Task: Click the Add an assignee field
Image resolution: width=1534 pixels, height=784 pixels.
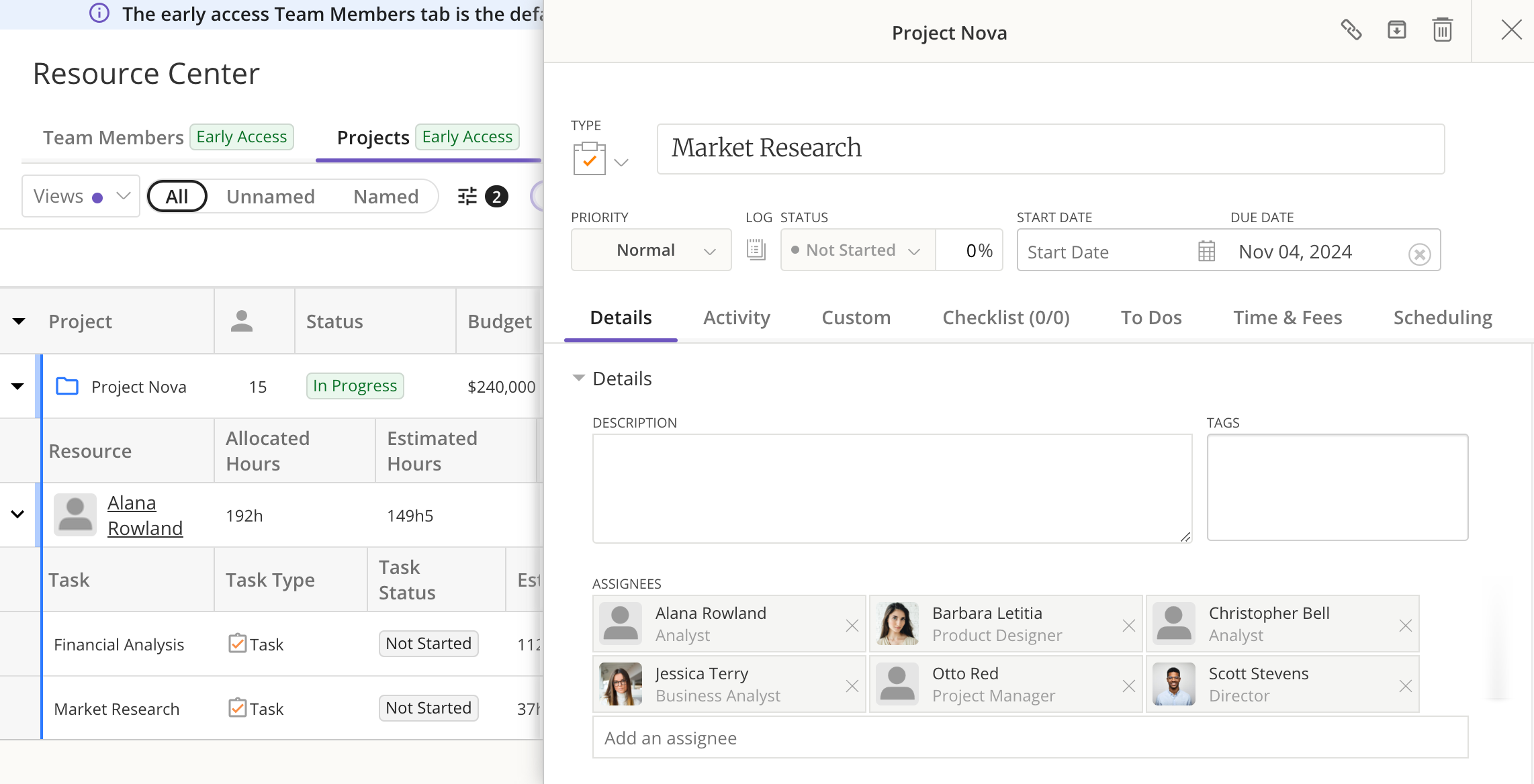Action: tap(1029, 738)
